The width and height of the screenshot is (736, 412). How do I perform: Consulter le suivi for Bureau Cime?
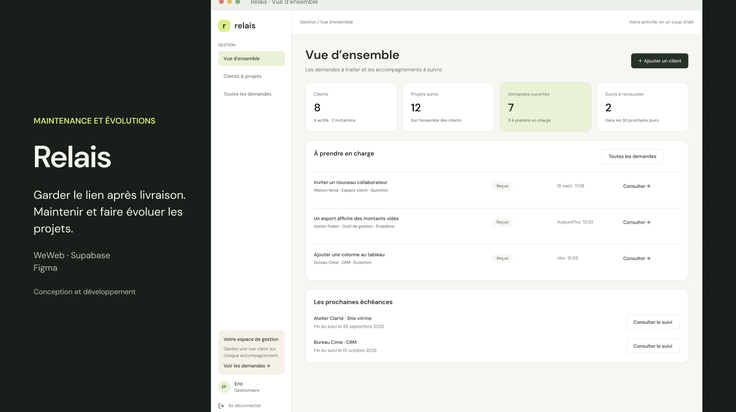pos(652,346)
